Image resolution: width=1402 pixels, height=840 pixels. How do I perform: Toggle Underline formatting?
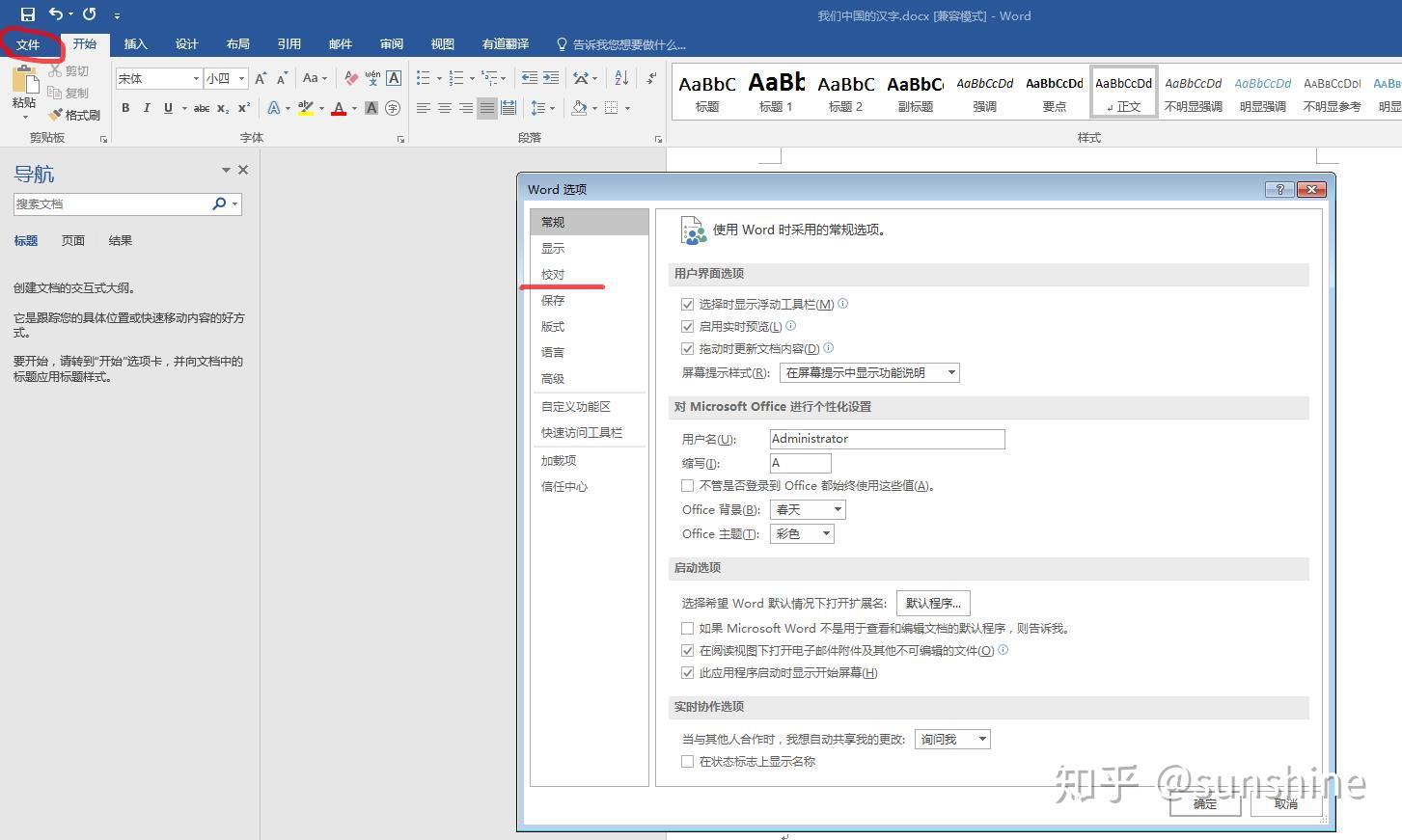[168, 108]
